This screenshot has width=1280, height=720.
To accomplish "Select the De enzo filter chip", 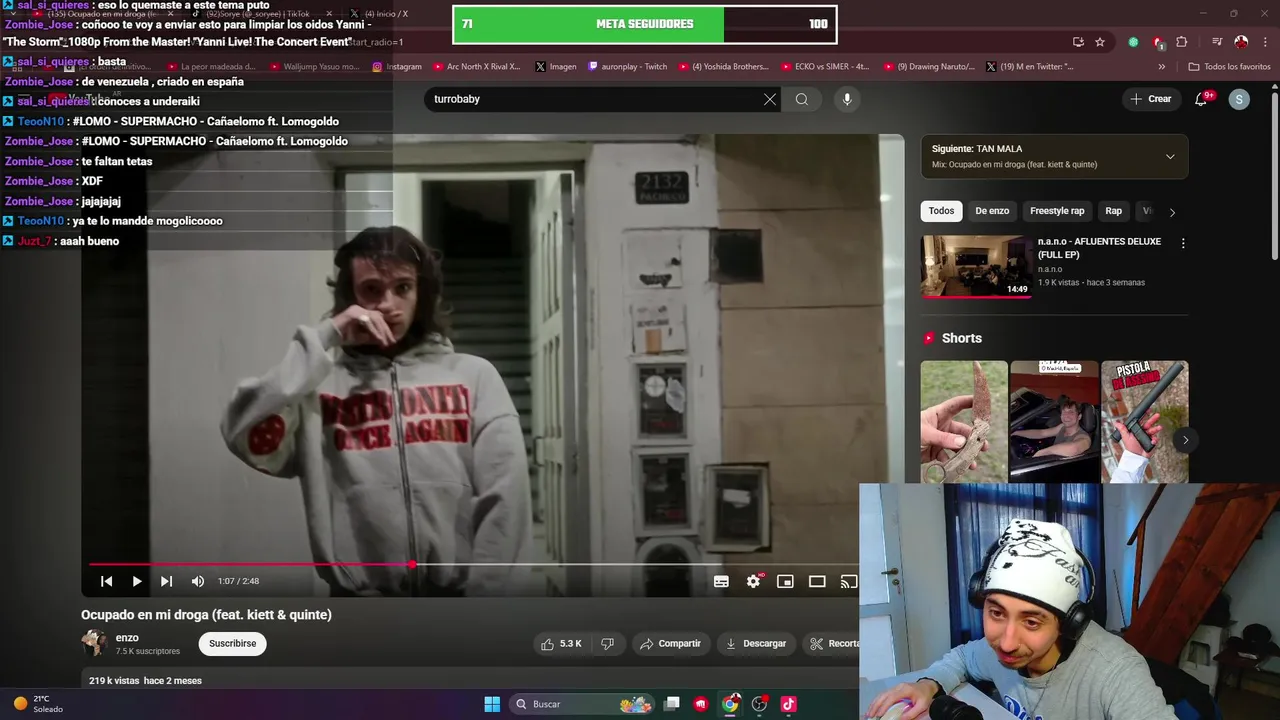I will pyautogui.click(x=992, y=211).
